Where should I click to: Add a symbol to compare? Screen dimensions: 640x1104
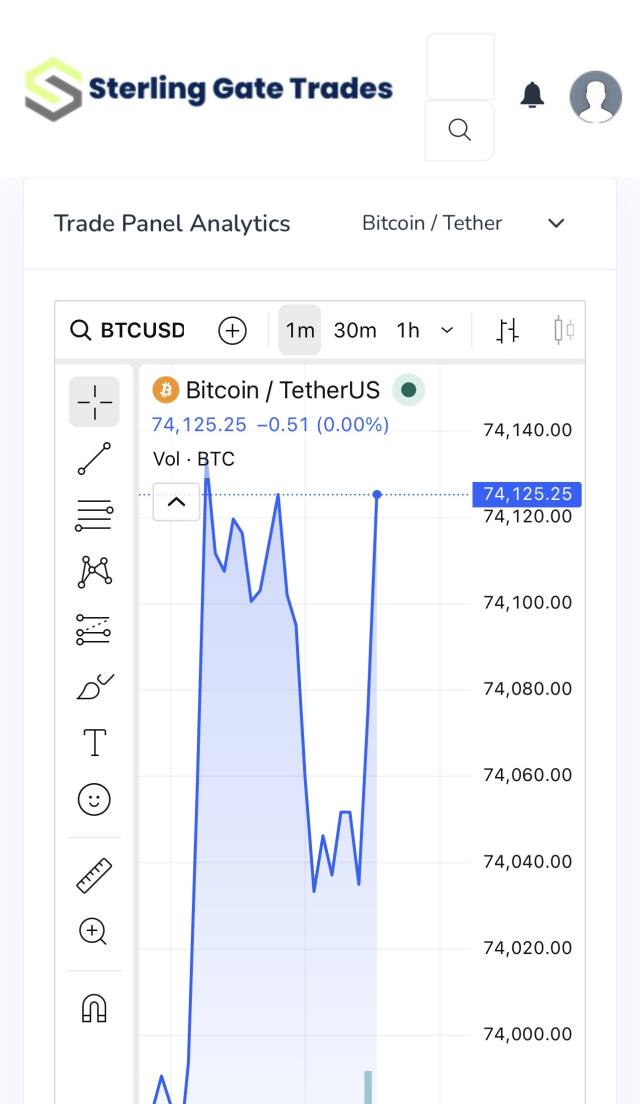click(x=232, y=330)
